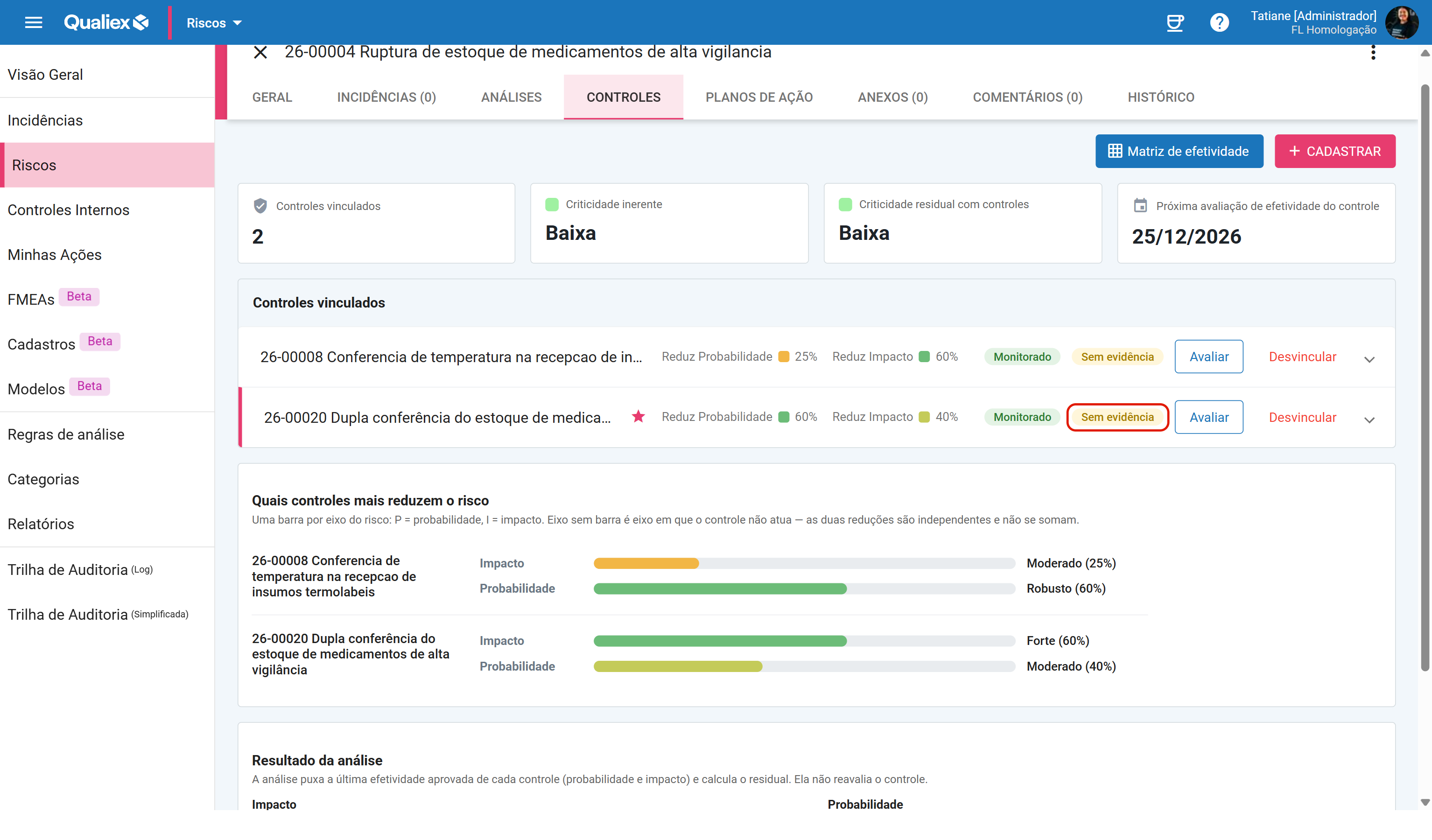
Task: Click the star icon on control 26-00020
Action: click(638, 417)
